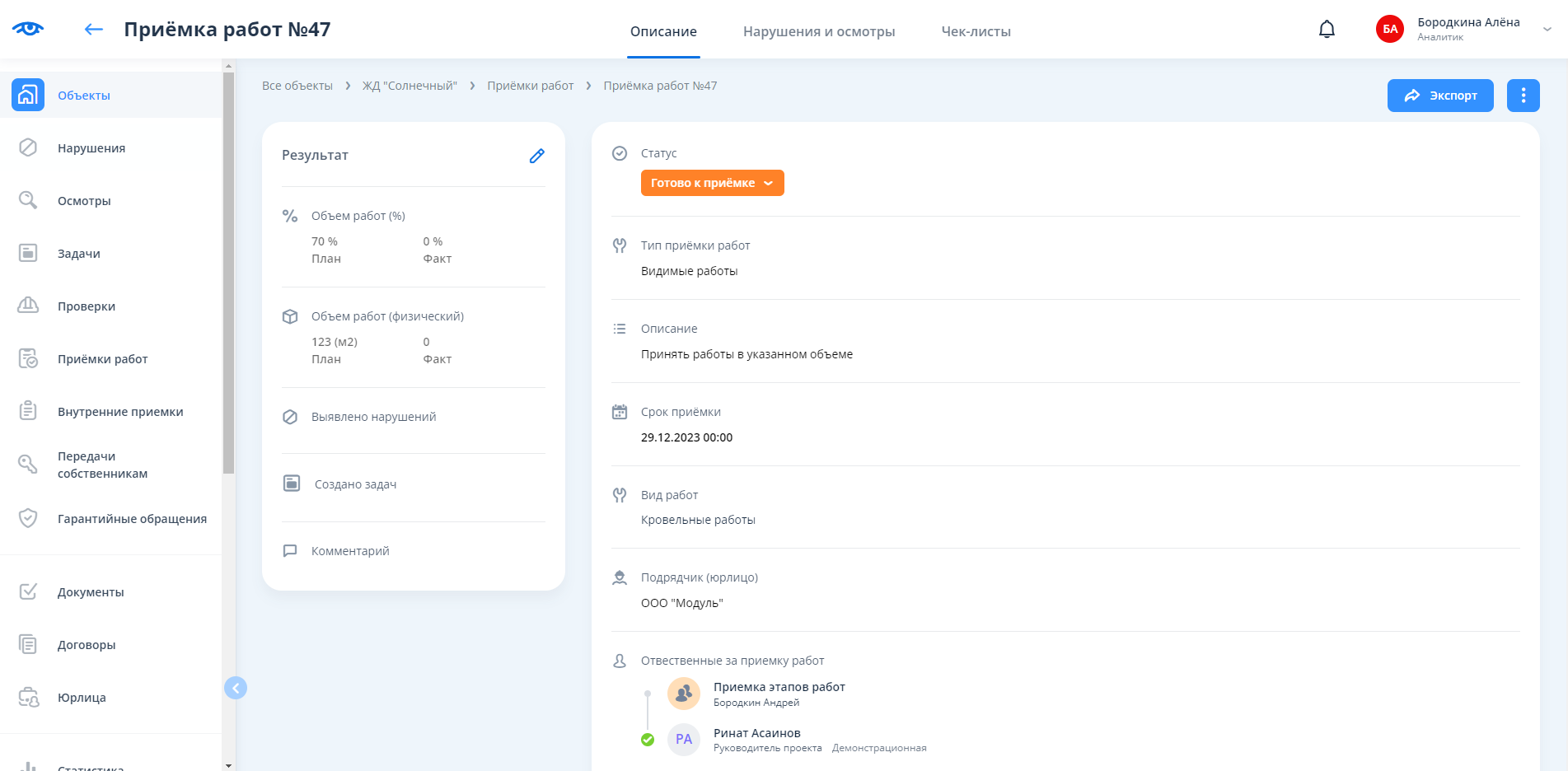Open the notifications bell
The height and width of the screenshot is (771, 1568).
(1327, 30)
